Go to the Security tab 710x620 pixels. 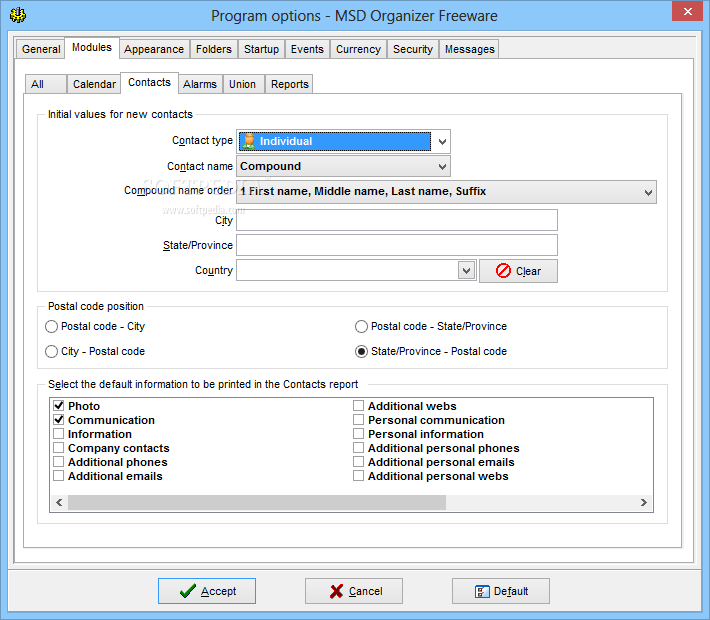413,49
